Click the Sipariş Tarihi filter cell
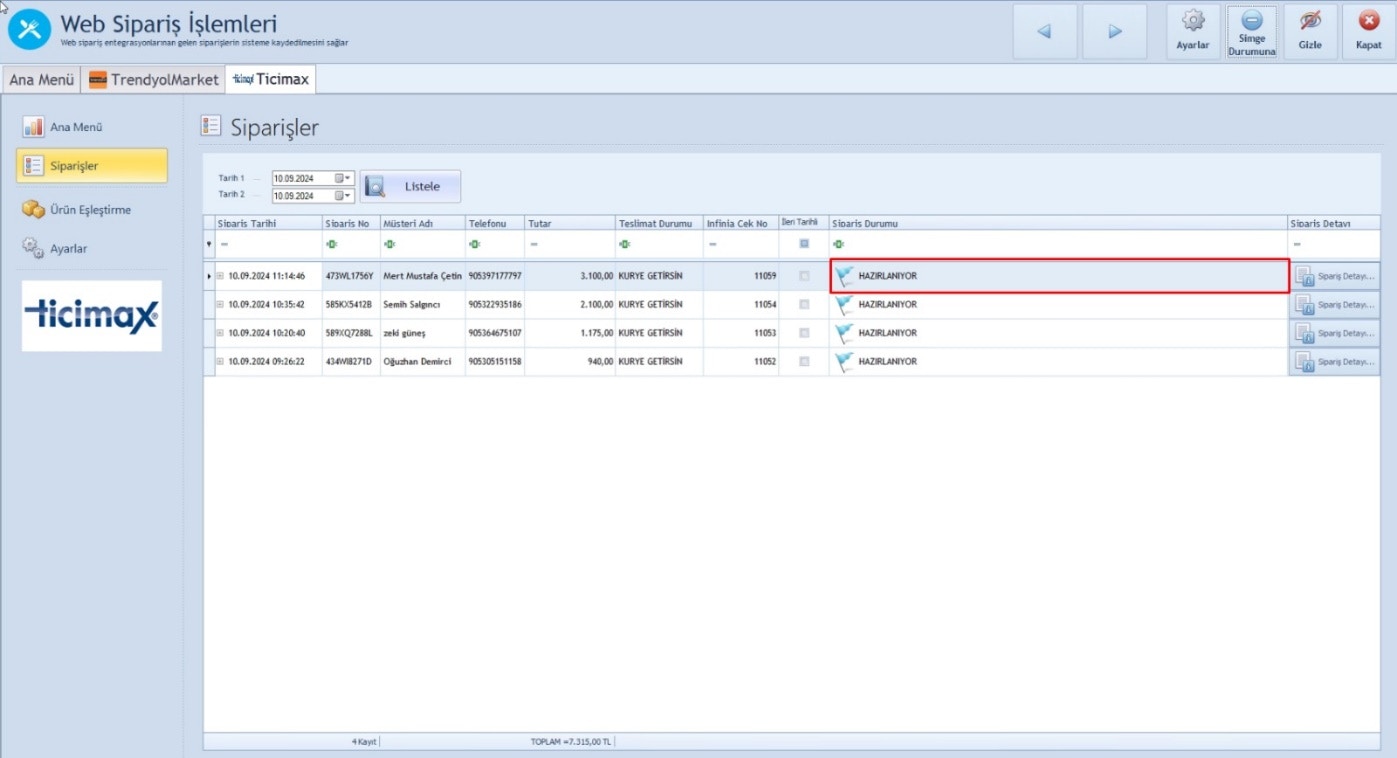The height and width of the screenshot is (758, 1397). coord(268,244)
